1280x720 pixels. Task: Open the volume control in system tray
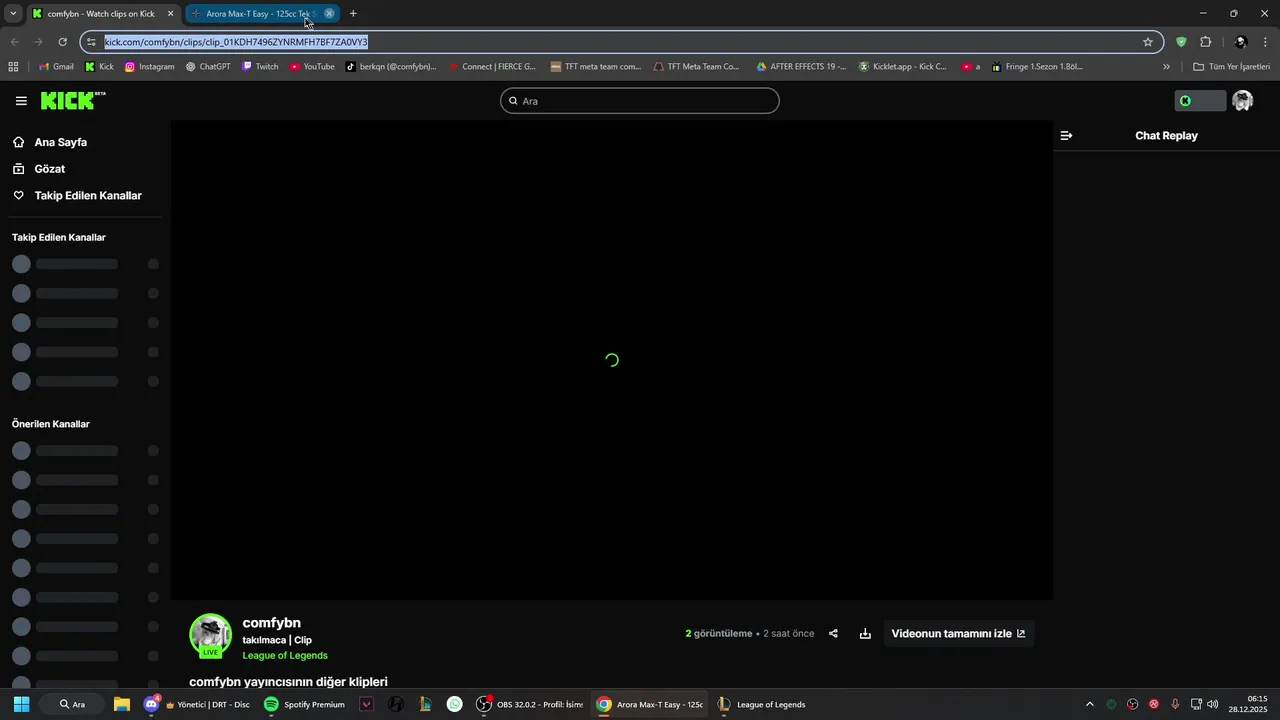click(1213, 704)
